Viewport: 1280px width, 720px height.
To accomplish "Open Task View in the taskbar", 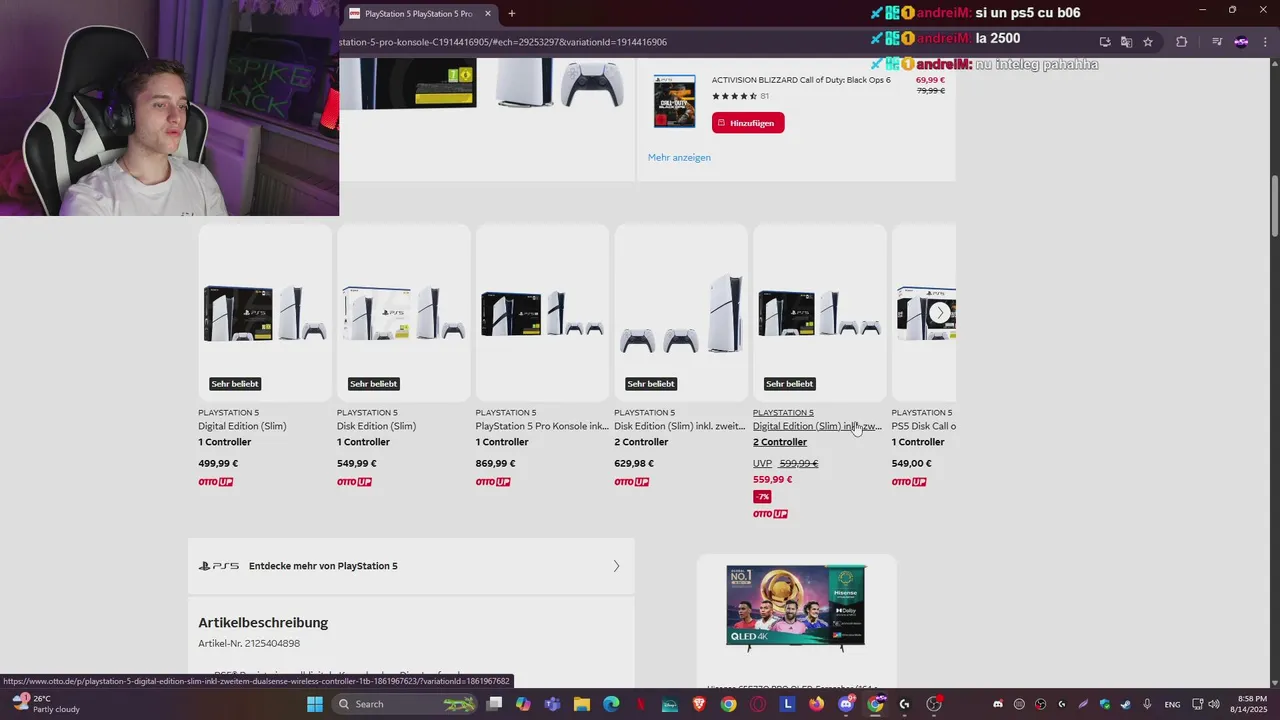I will pyautogui.click(x=494, y=704).
